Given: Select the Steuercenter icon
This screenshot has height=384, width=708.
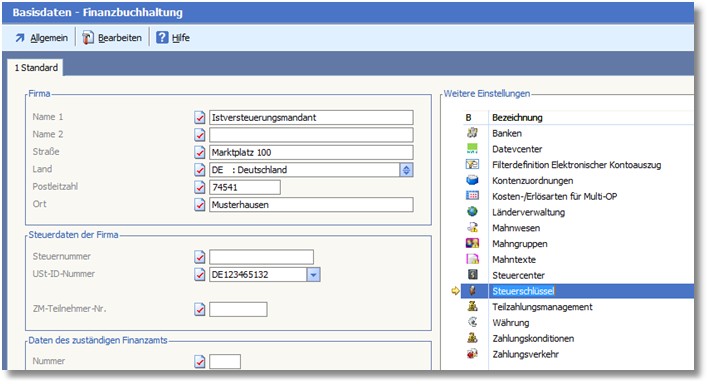Looking at the screenshot, I should pyautogui.click(x=472, y=275).
